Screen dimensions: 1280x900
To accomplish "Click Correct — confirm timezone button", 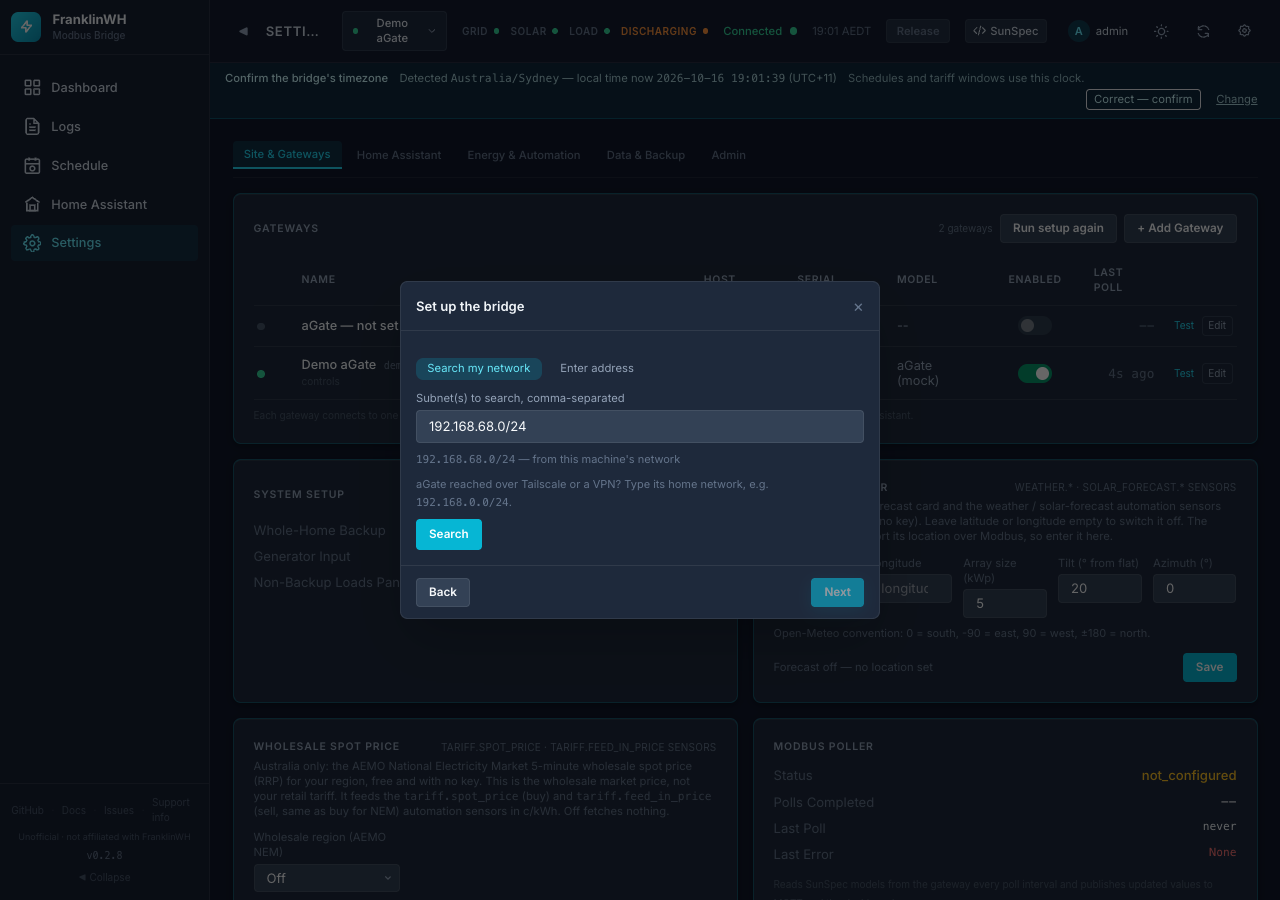I will tap(1143, 99).
